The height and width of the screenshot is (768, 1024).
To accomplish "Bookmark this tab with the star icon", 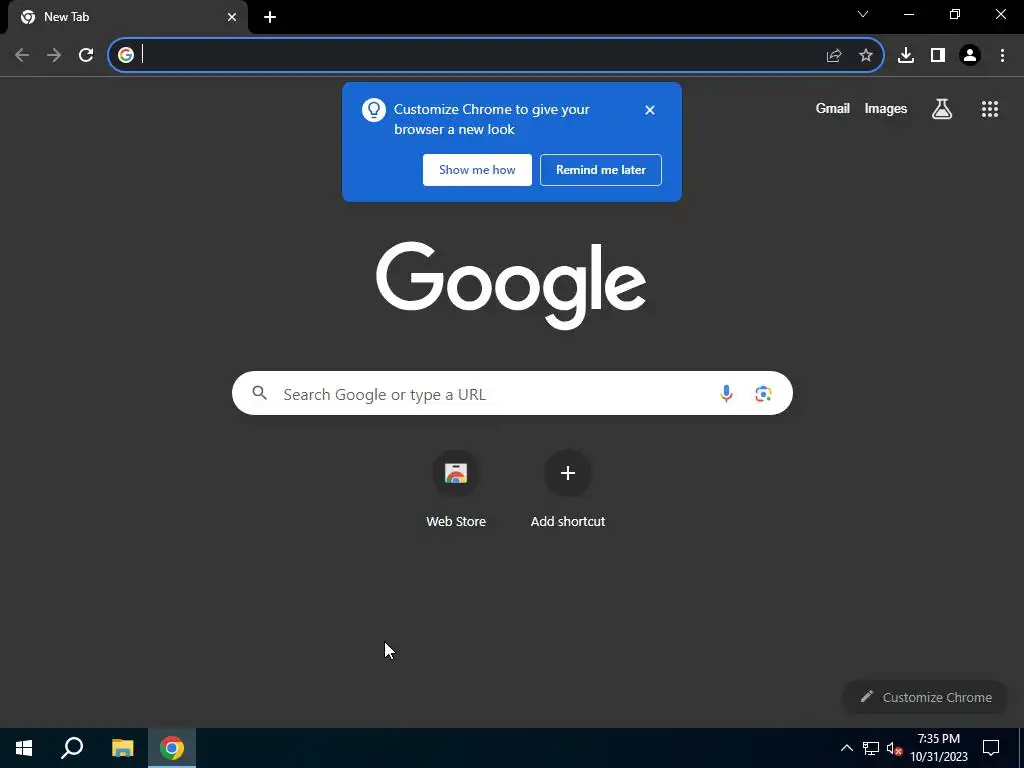I will [866, 55].
